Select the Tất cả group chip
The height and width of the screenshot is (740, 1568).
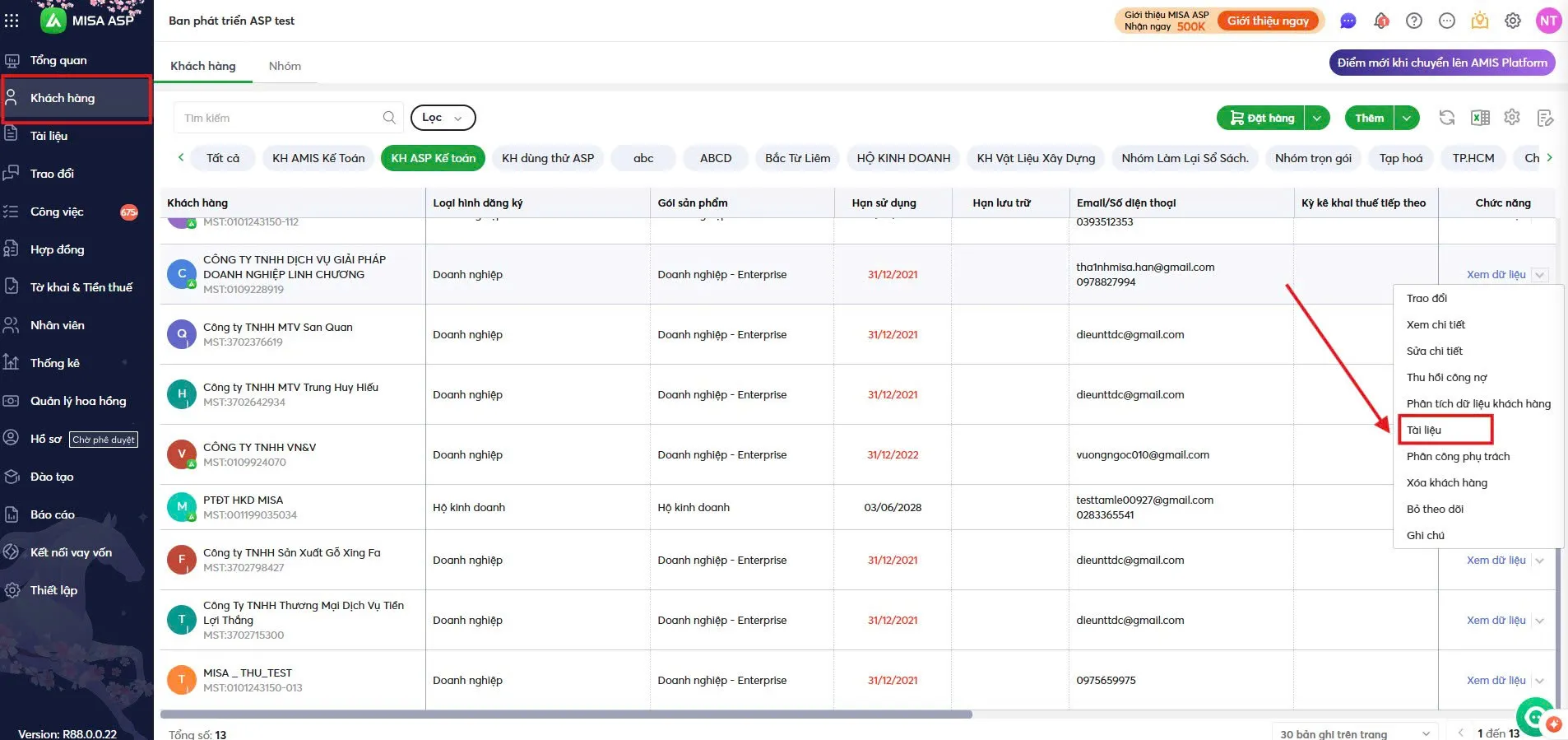223,158
